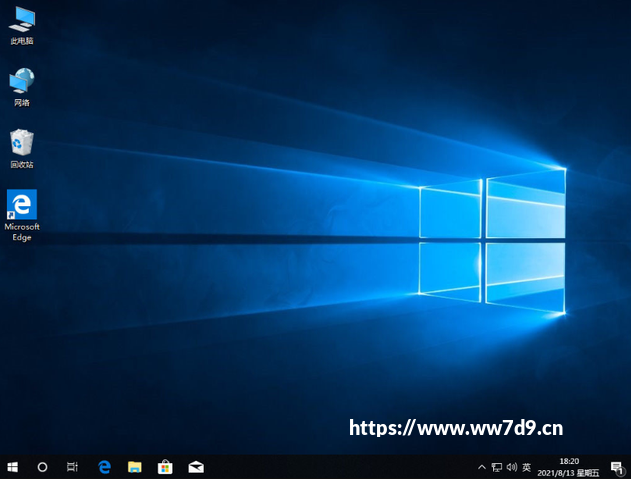Launch Edge from the taskbar
The width and height of the screenshot is (631, 479).
104,467
